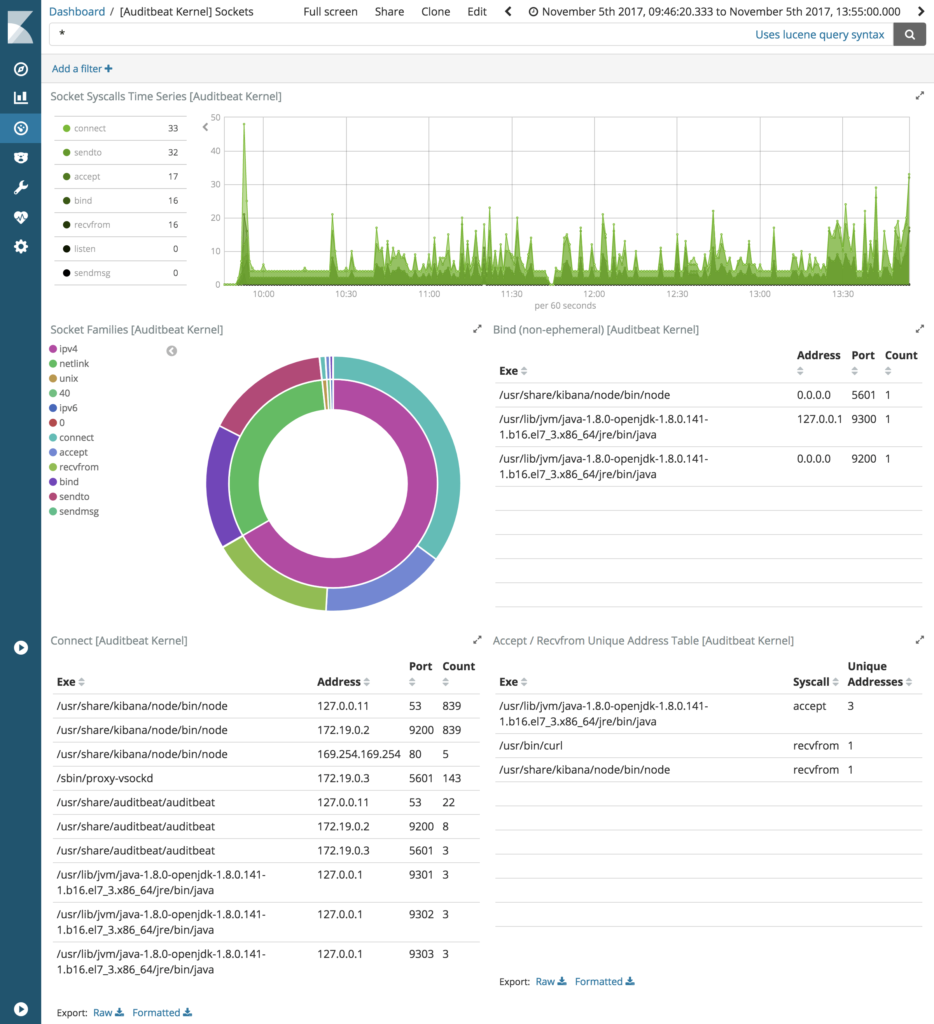
Task: Click the search magnifier button
Action: click(x=908, y=33)
